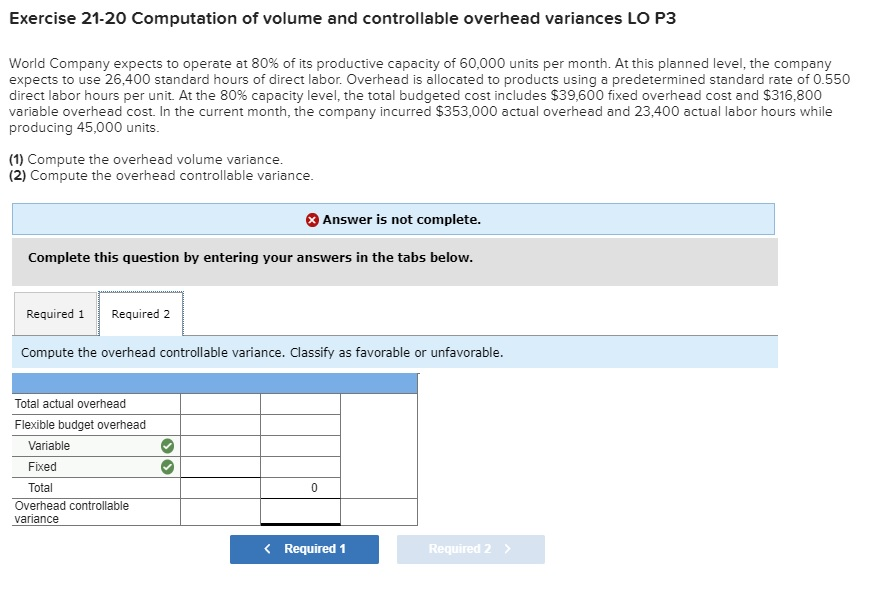Click the red X in the answer status banner
This screenshot has height=598, width=888.
(x=312, y=218)
